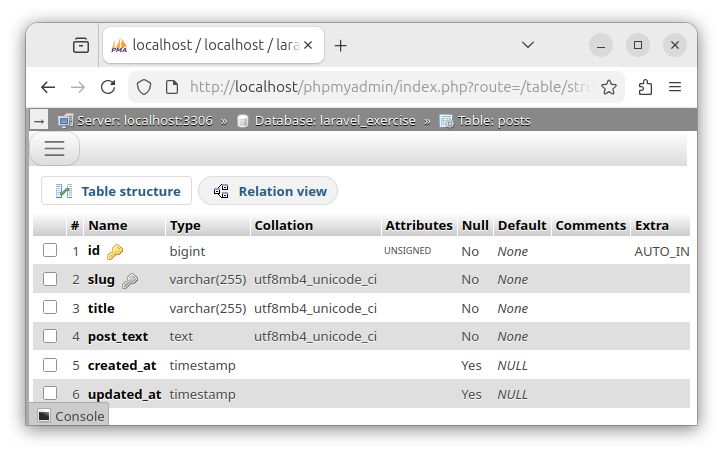Click the Comments column header
Screen dimensions: 723x454
click(x=591, y=225)
